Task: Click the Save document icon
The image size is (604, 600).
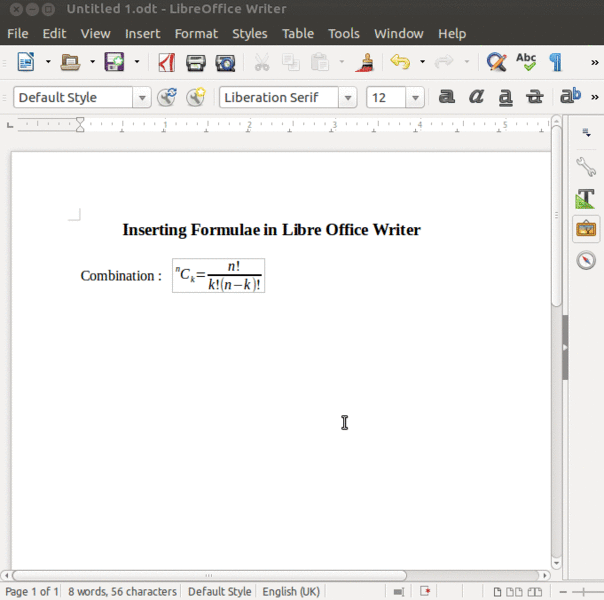Action: click(114, 62)
